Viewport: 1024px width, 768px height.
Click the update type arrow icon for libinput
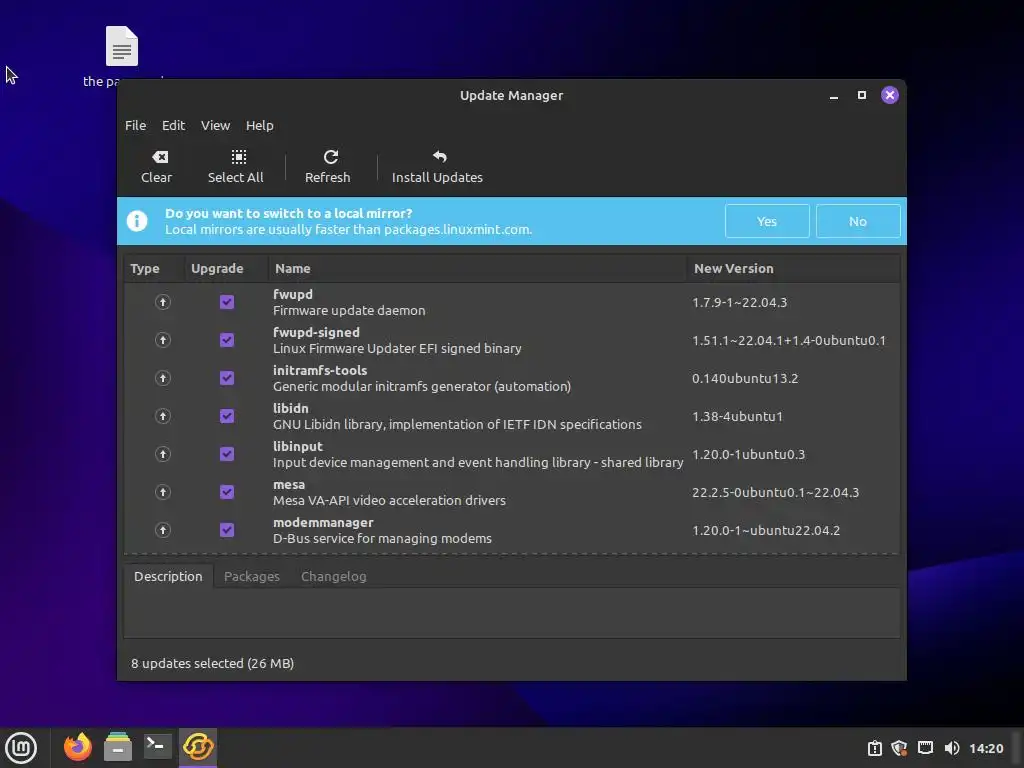163,454
